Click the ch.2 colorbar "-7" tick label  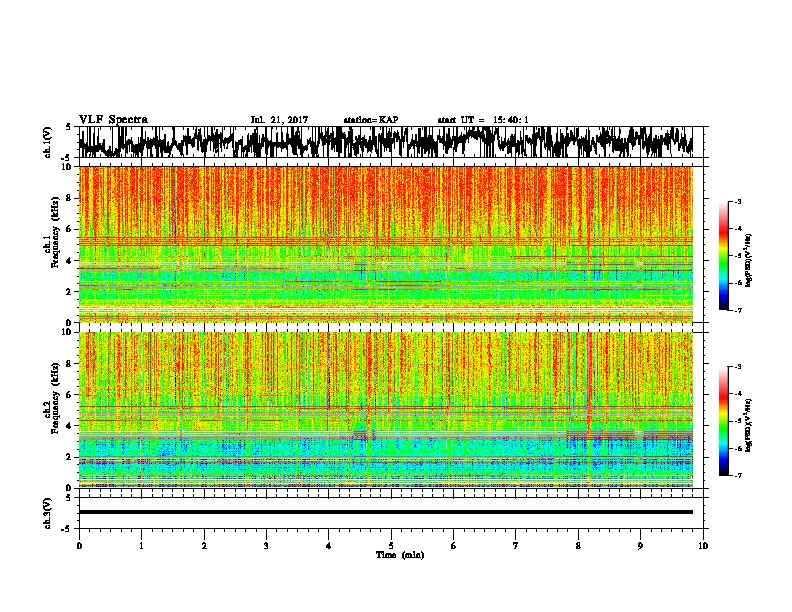737,476
